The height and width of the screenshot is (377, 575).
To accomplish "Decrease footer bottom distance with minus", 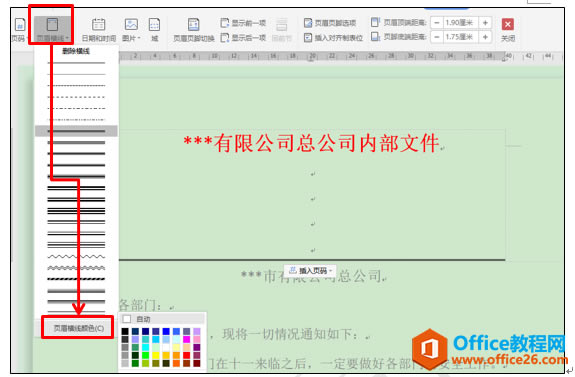I will click(x=436, y=37).
